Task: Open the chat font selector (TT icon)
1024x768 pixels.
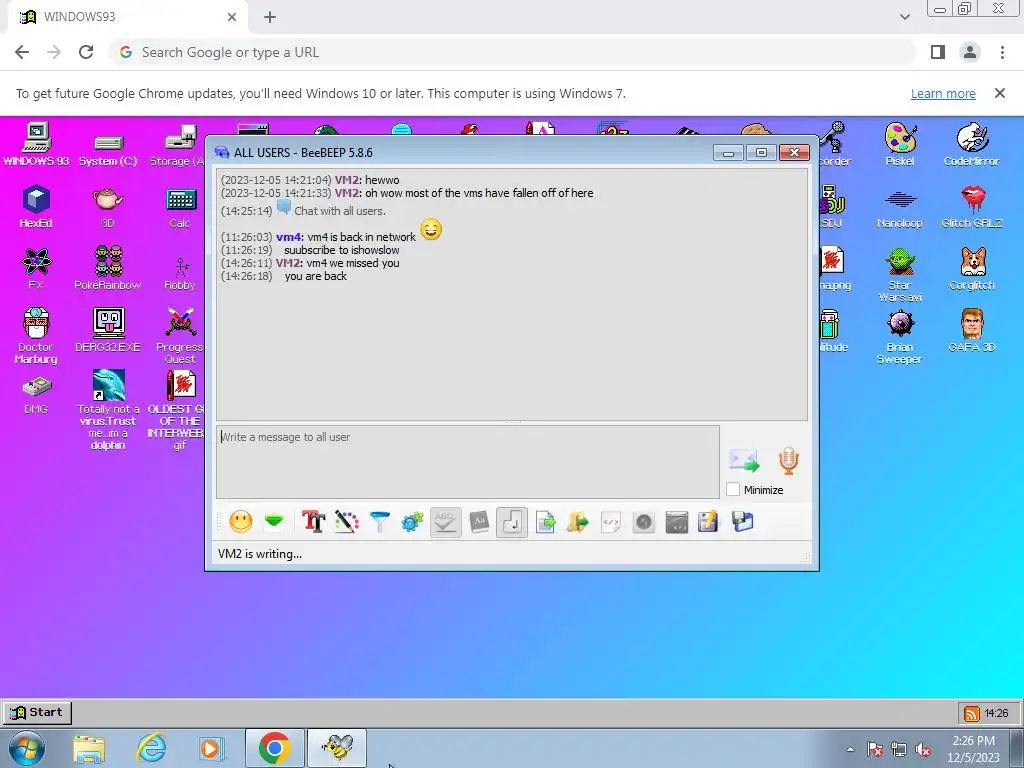Action: [x=313, y=522]
